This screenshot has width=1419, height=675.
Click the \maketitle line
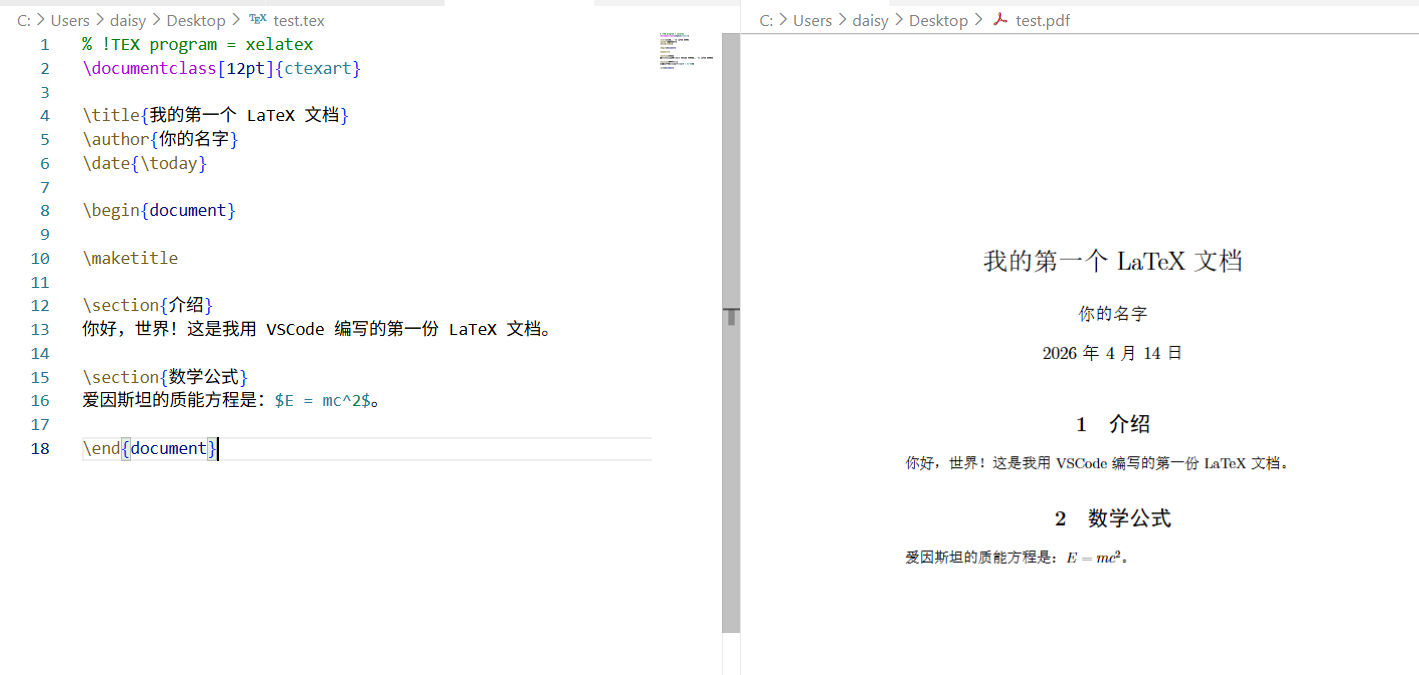[130, 258]
